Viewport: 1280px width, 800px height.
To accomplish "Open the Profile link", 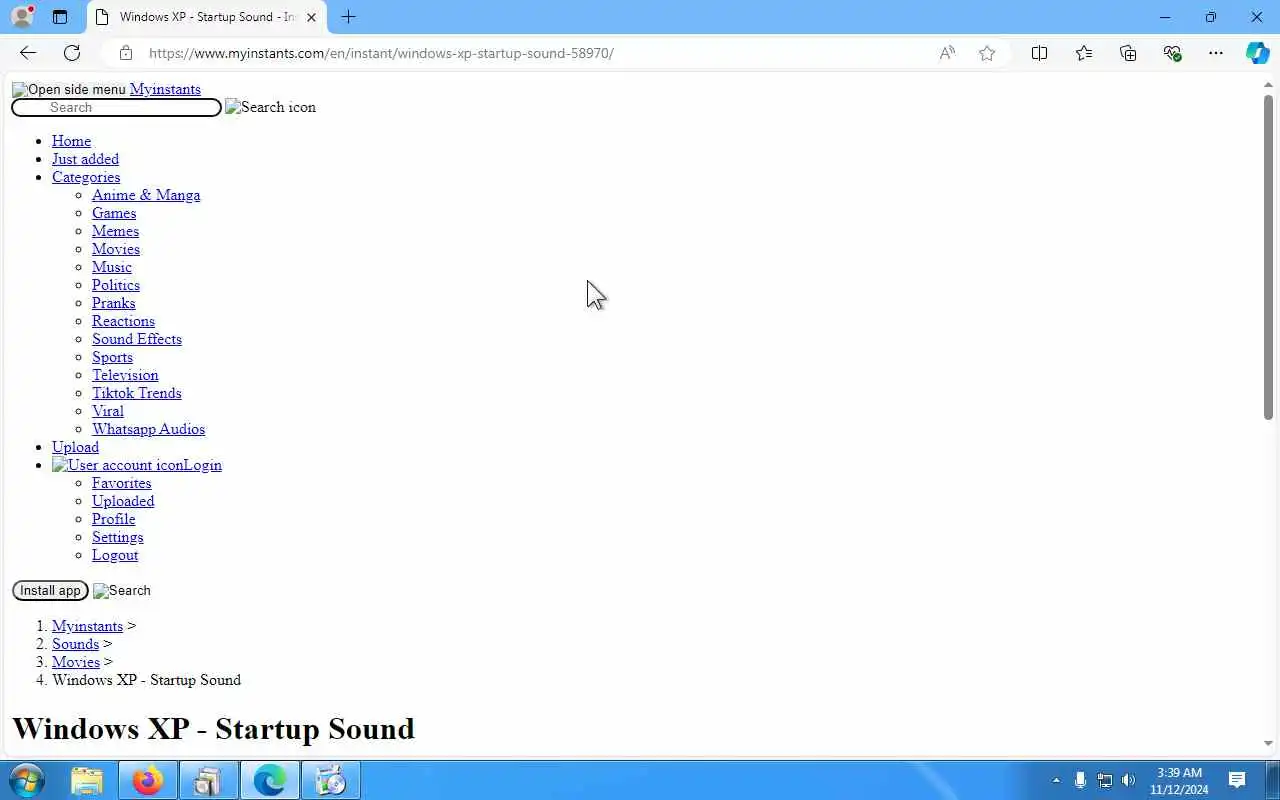I will [x=113, y=519].
